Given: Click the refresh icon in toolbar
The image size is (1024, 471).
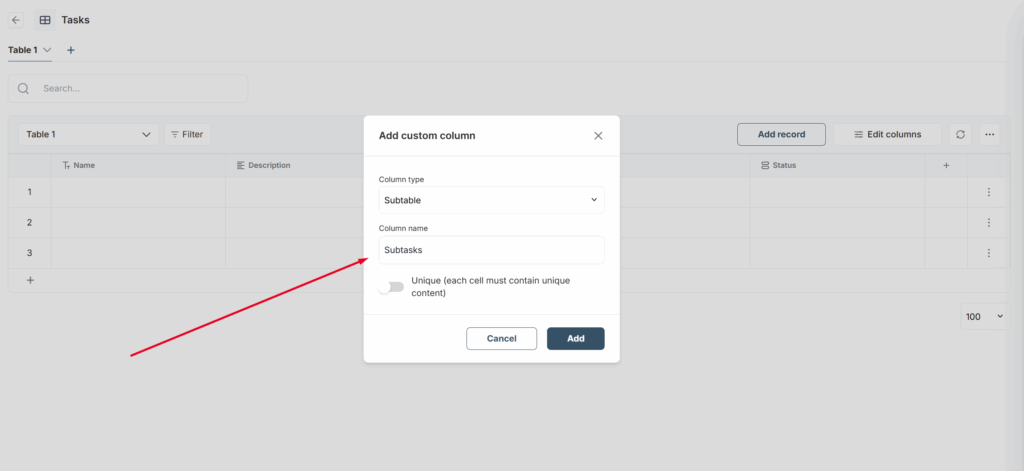Looking at the screenshot, I should 960,134.
